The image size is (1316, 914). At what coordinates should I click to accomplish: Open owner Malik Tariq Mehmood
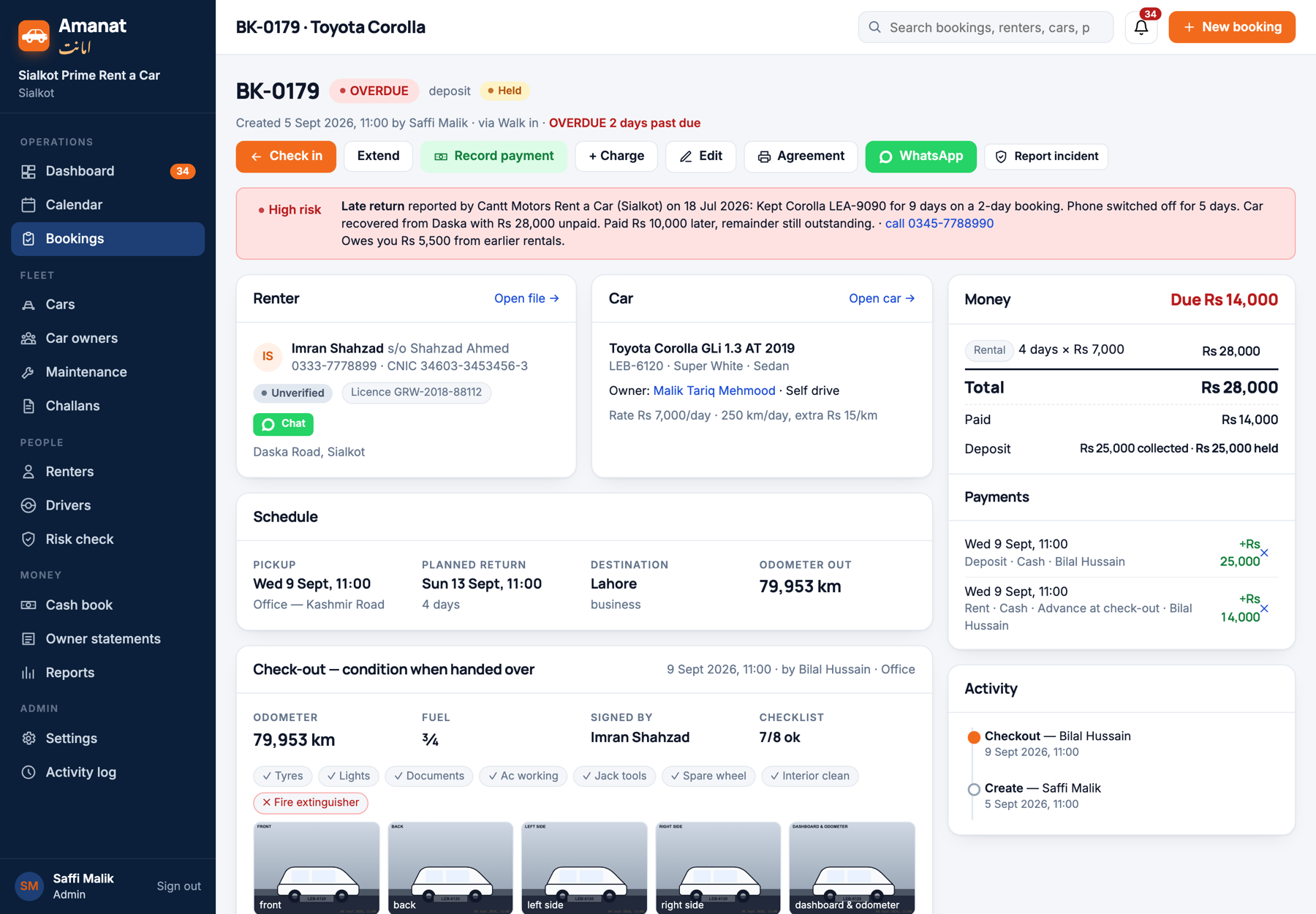pos(714,390)
